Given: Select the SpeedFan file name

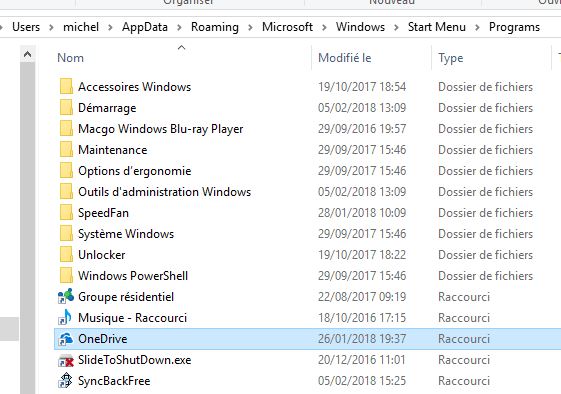Looking at the screenshot, I should tap(103, 213).
